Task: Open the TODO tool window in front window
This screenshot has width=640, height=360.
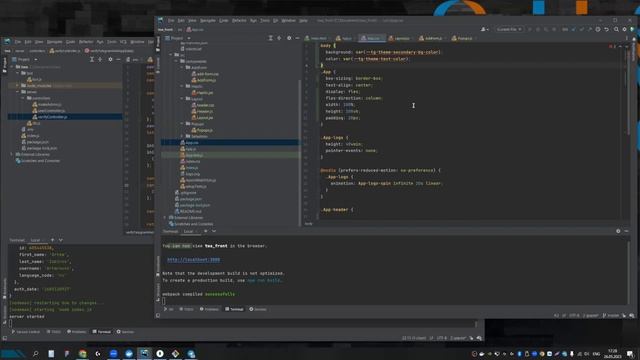Action: point(186,309)
